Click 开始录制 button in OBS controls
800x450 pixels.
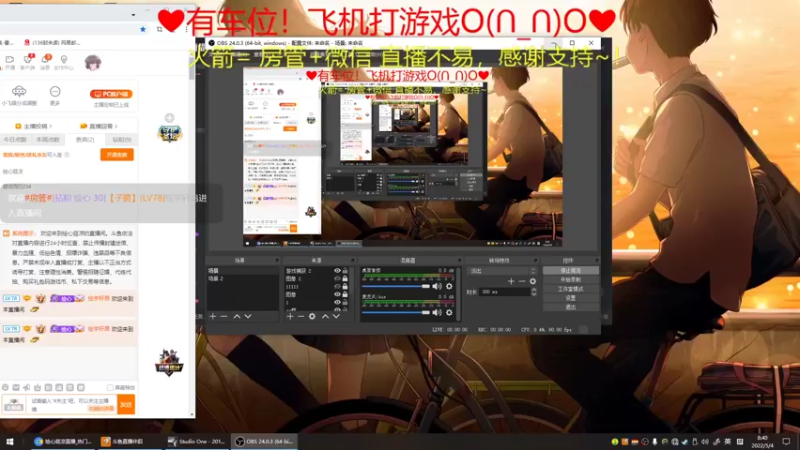(570, 280)
